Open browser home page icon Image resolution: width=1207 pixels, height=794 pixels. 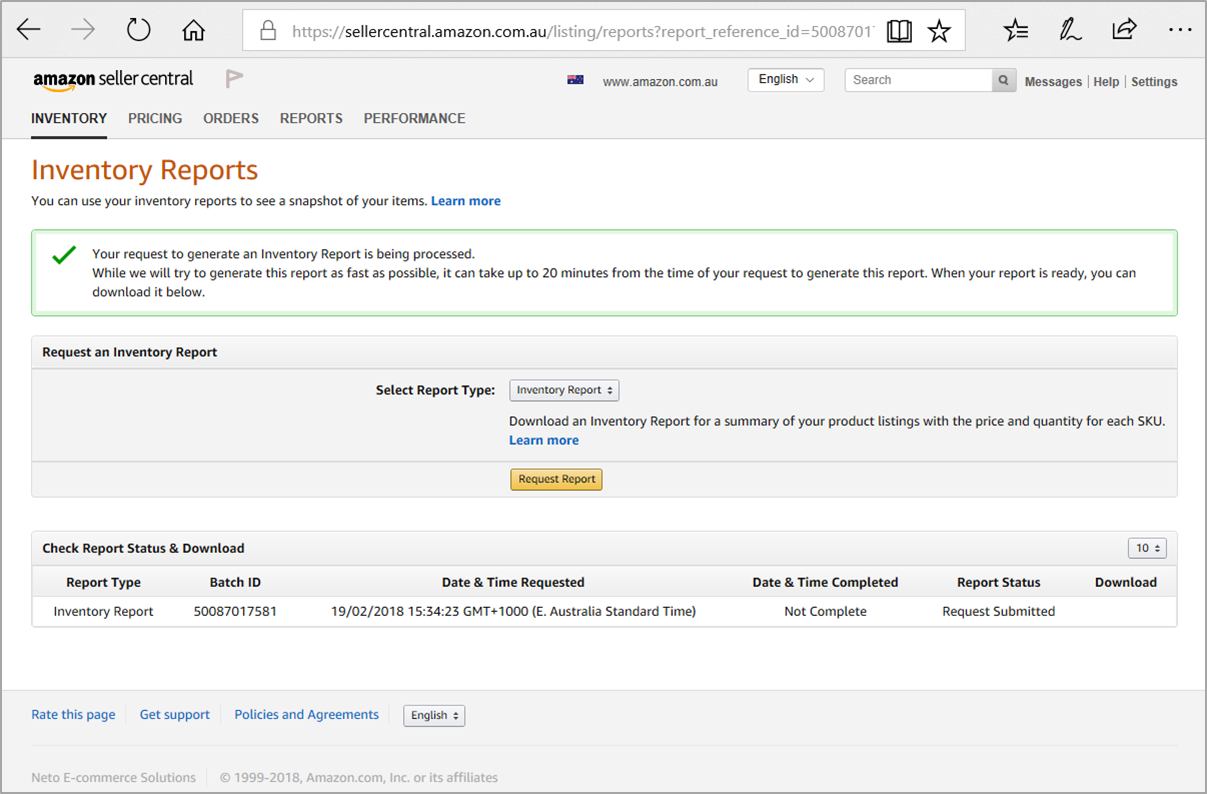[193, 30]
